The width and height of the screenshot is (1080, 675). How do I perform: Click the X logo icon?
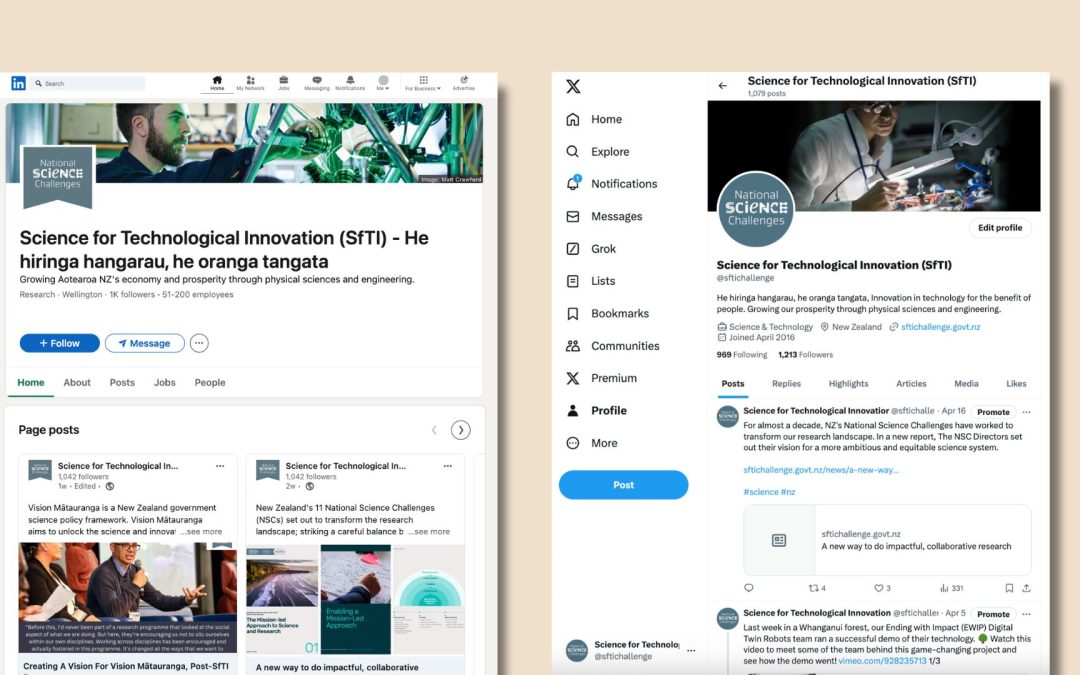coord(573,86)
